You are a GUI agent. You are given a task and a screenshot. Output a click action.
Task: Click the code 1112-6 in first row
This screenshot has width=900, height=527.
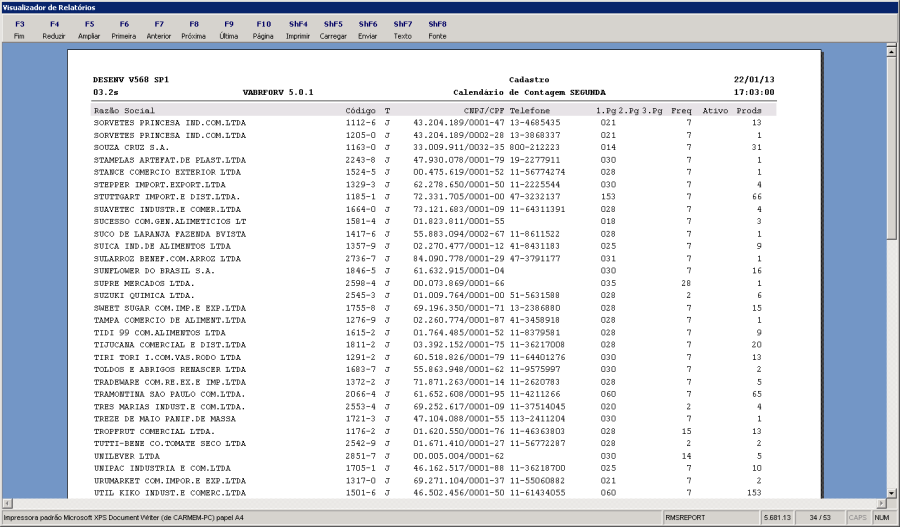[360, 123]
